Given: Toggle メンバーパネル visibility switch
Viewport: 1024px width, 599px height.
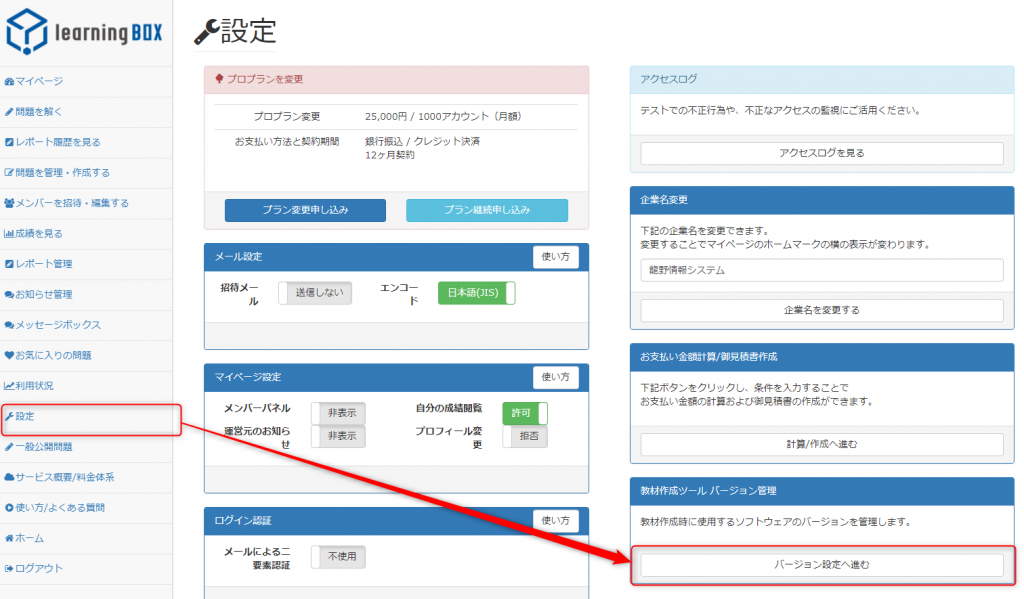Looking at the screenshot, I should pyautogui.click(x=338, y=413).
